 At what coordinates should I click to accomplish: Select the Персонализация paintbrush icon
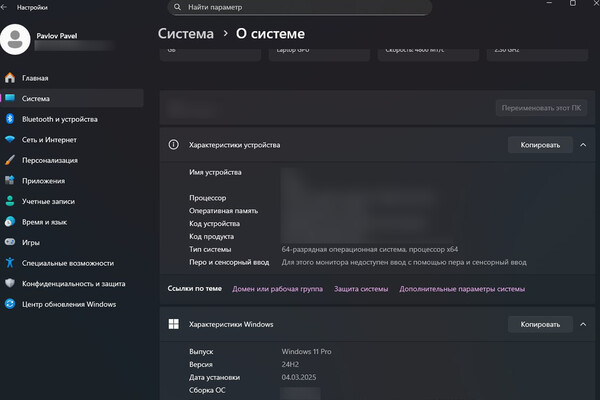pyautogui.click(x=10, y=160)
